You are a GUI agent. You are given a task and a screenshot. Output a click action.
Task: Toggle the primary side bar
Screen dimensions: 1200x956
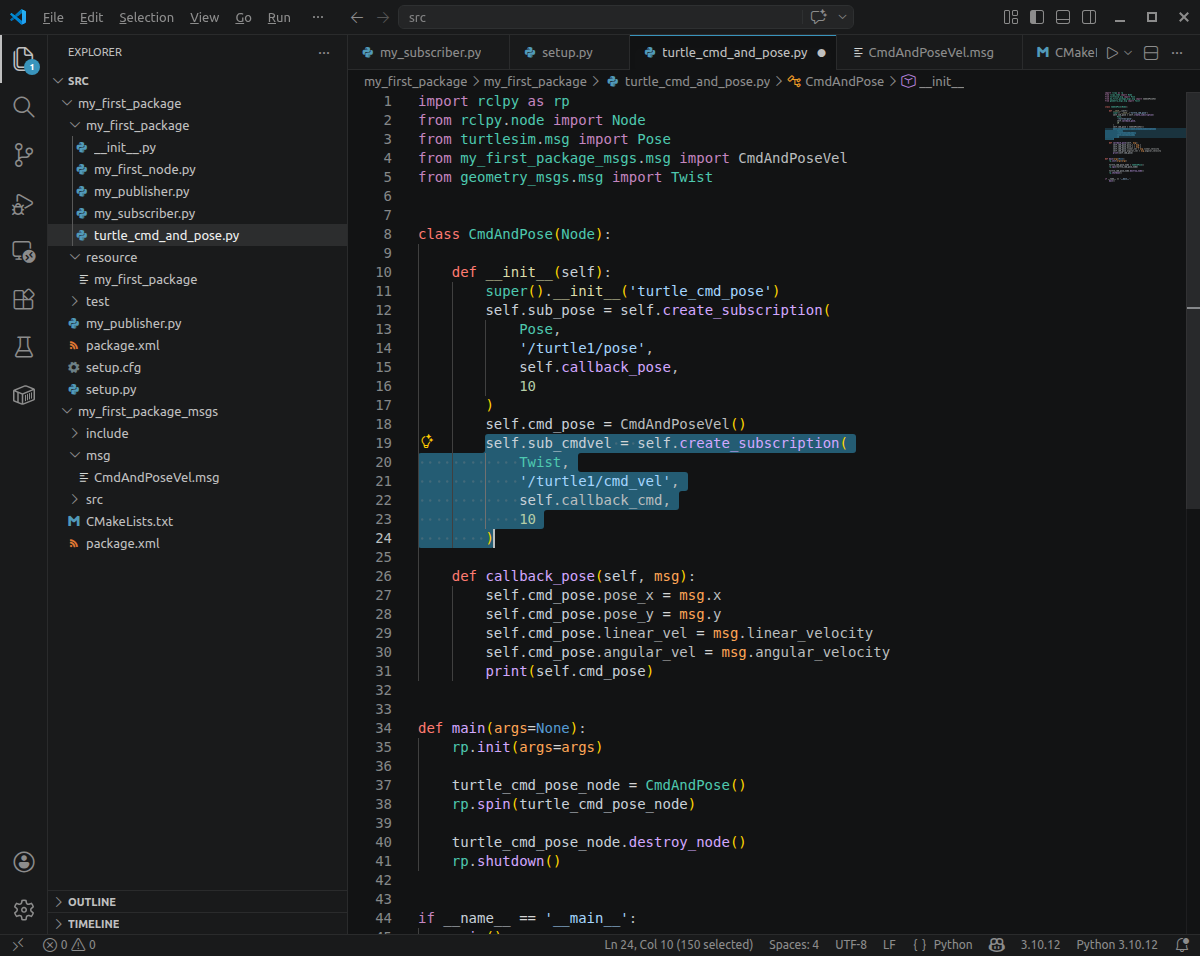point(1037,18)
